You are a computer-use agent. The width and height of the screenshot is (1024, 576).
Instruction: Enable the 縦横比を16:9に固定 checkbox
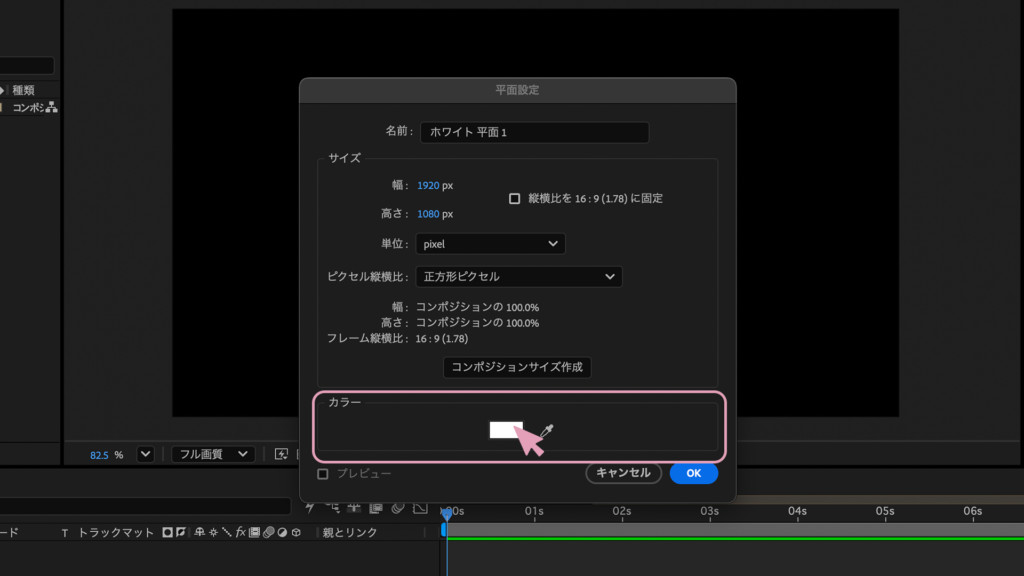coord(515,199)
